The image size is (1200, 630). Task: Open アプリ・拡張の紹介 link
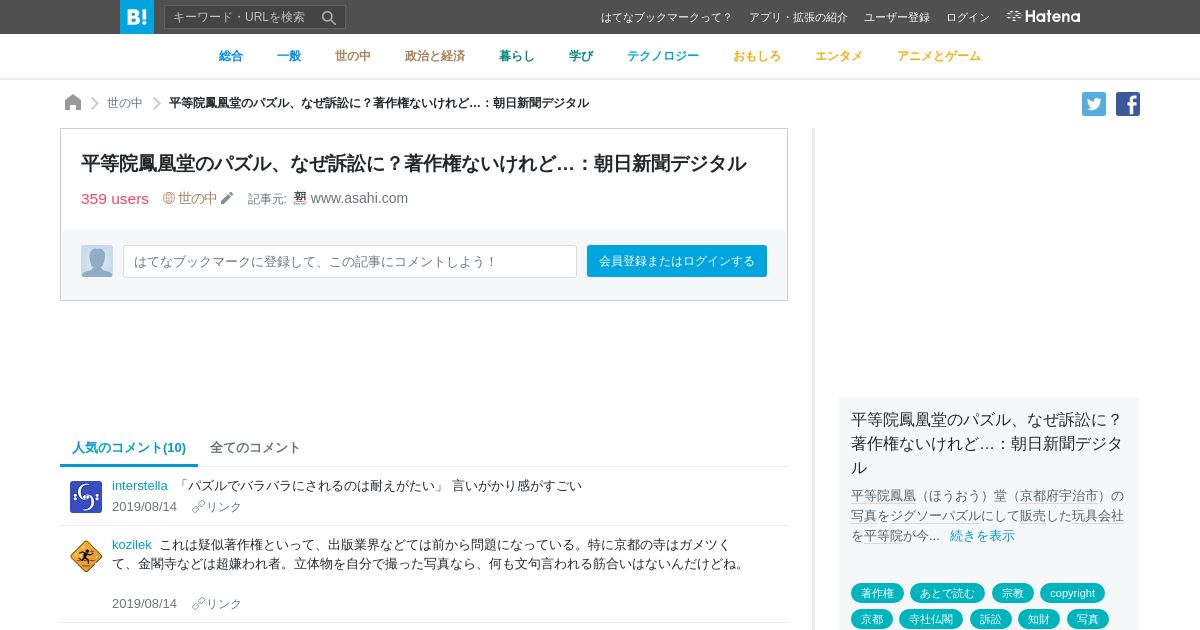(798, 17)
